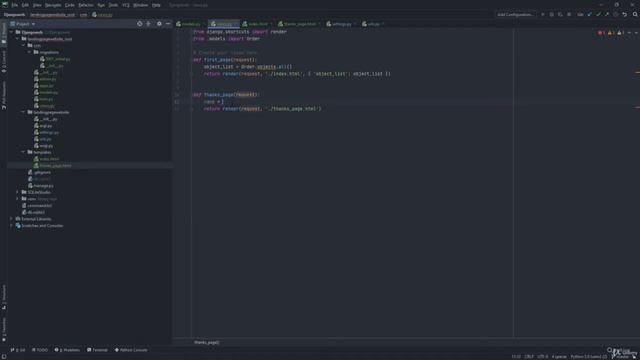The image size is (640, 360).
Task: Click the stop icon in the toolbar
Action: (569, 15)
